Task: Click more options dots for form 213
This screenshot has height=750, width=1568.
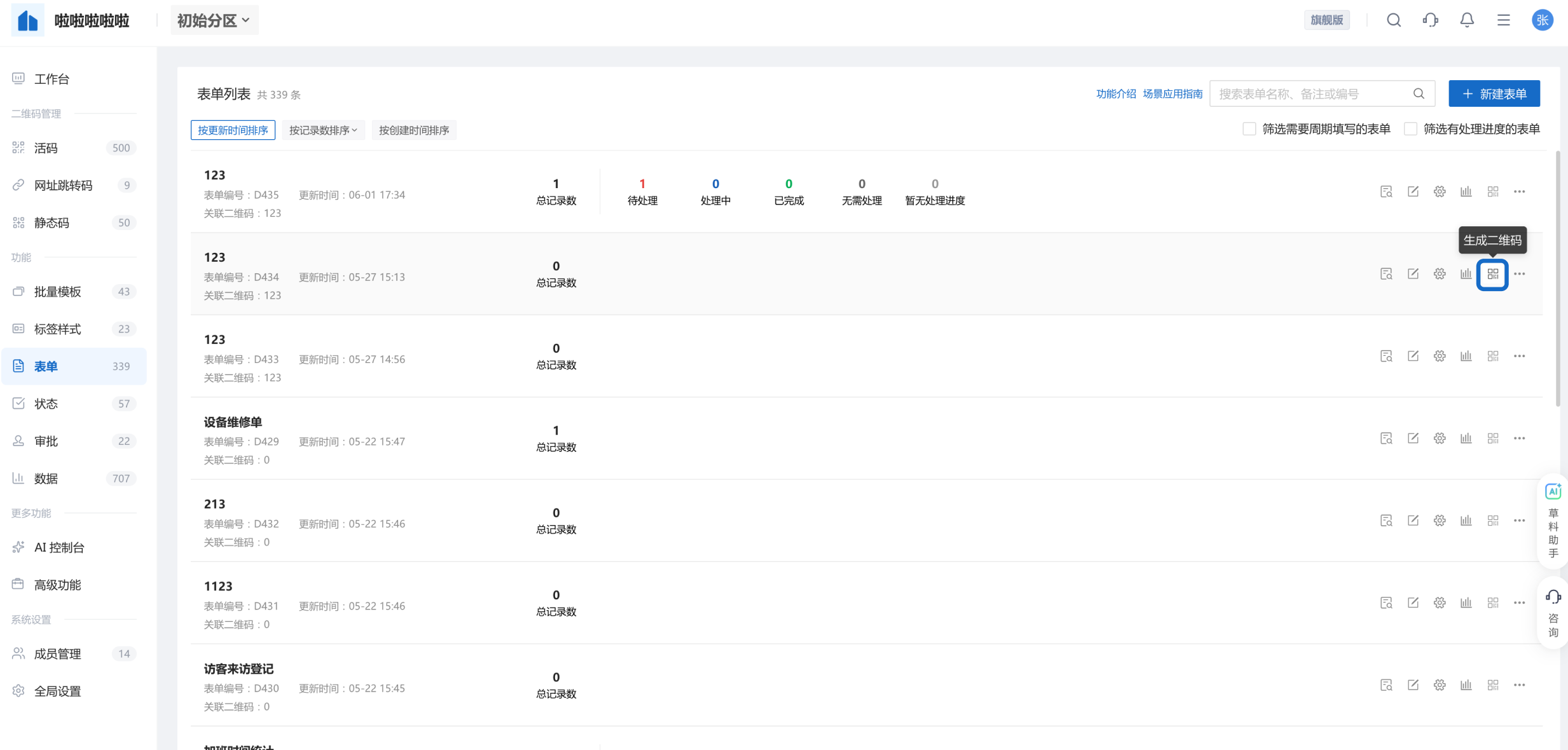Action: [x=1519, y=521]
